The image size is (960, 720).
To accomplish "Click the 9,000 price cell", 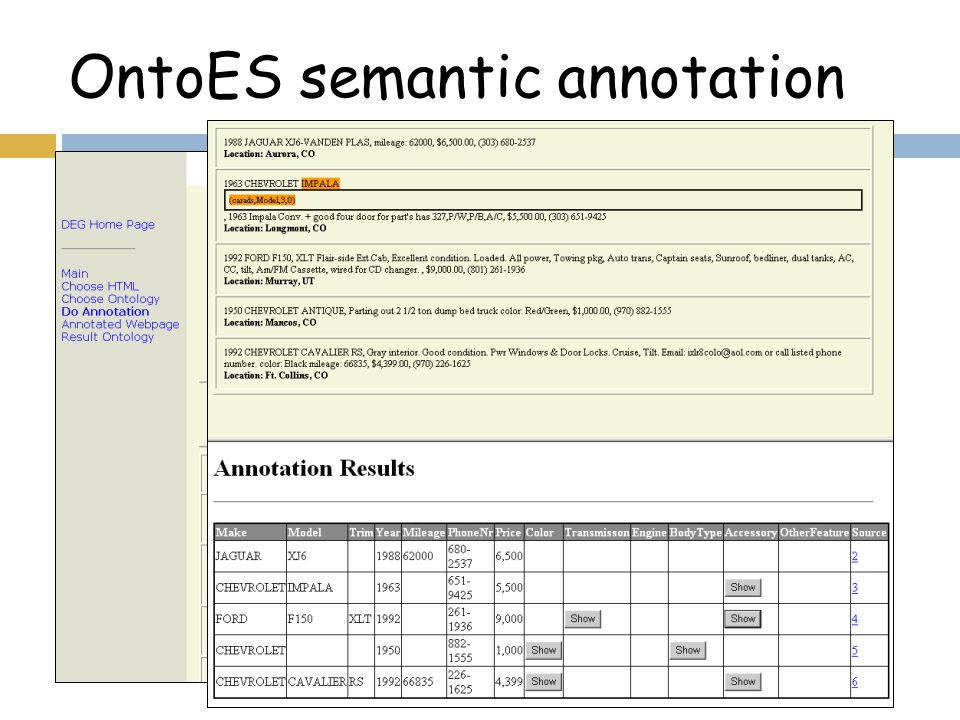I will (509, 619).
